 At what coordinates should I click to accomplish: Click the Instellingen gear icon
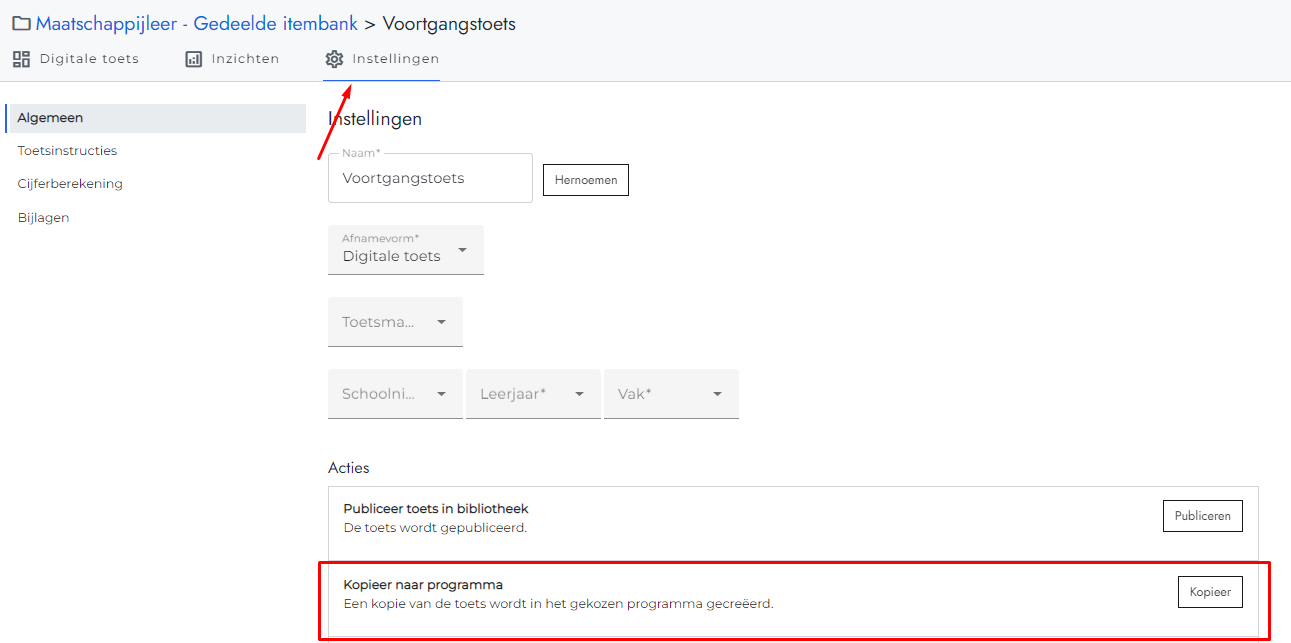[334, 59]
